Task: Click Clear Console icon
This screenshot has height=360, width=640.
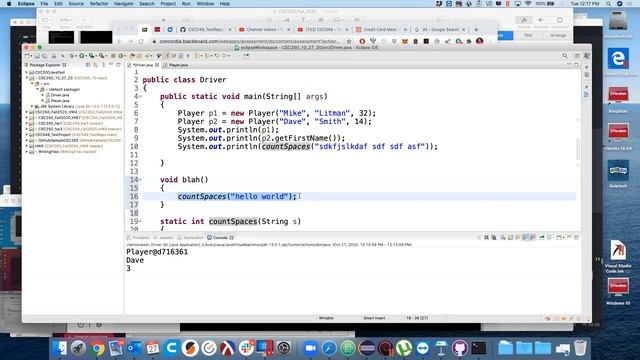Action: [503, 237]
